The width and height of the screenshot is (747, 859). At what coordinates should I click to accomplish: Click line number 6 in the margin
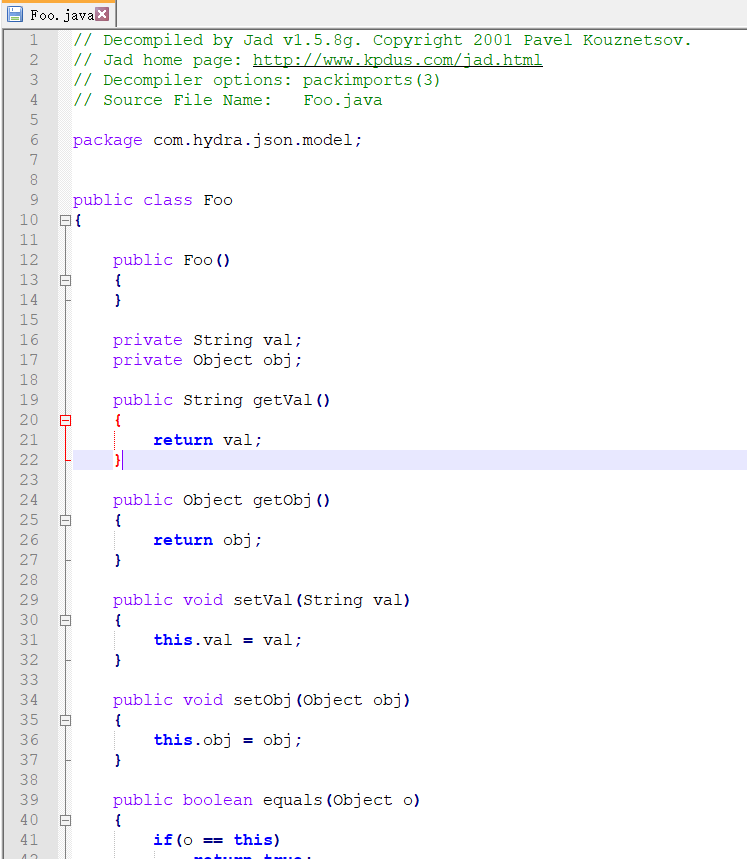click(34, 140)
